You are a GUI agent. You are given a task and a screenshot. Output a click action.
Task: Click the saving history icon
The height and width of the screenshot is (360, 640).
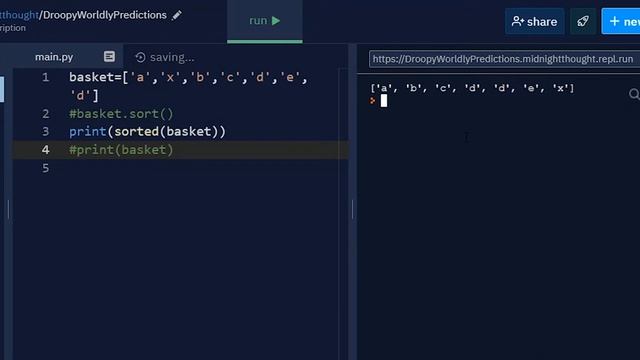tap(140, 58)
